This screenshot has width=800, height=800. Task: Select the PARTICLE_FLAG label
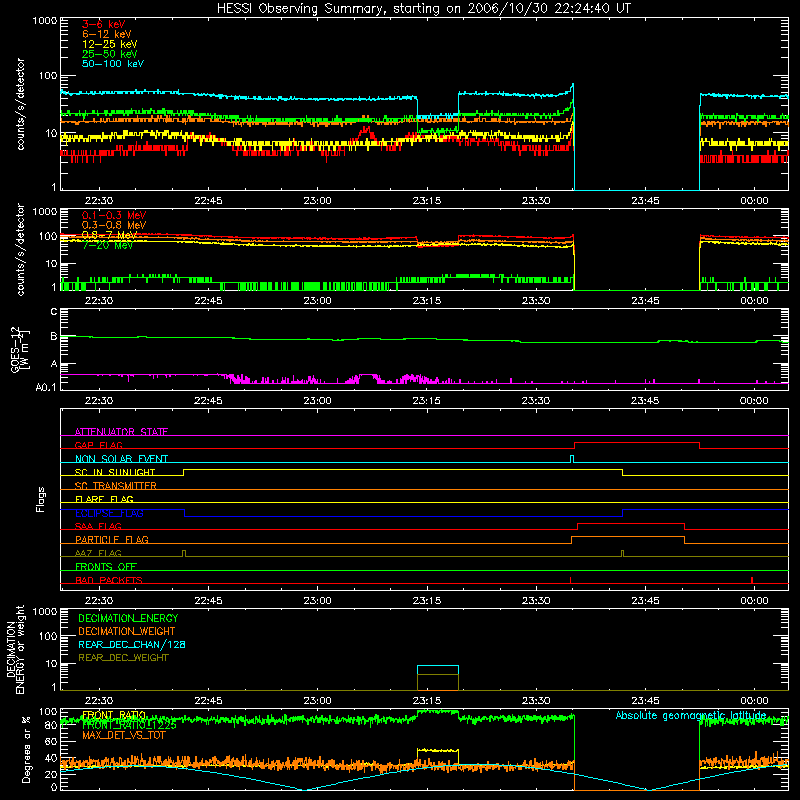point(112,540)
